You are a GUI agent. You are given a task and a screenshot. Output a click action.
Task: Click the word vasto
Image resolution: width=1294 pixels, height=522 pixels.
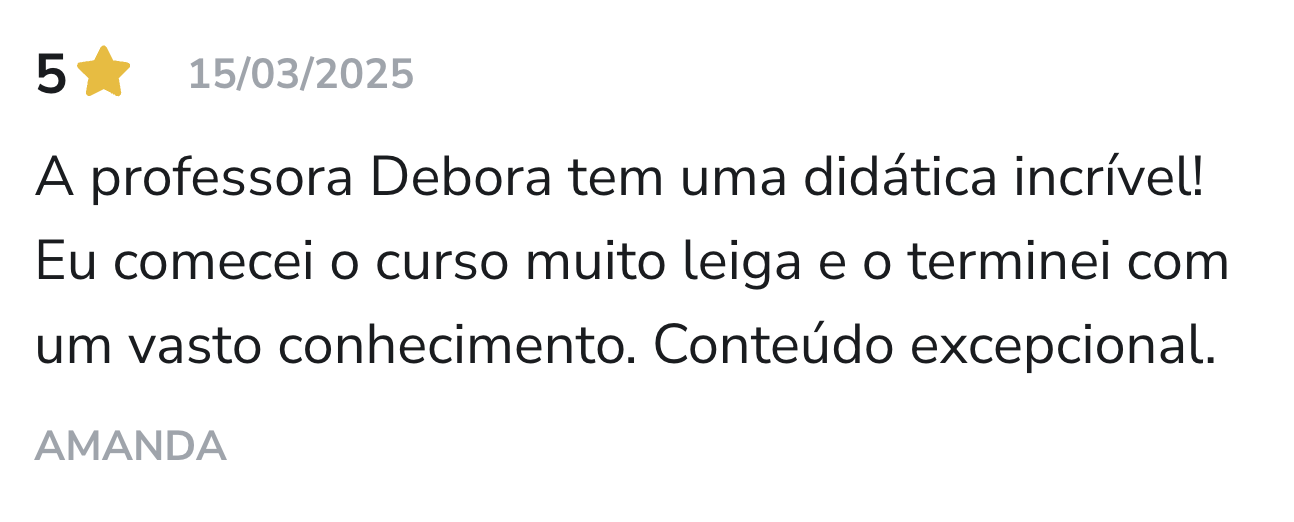click(198, 347)
